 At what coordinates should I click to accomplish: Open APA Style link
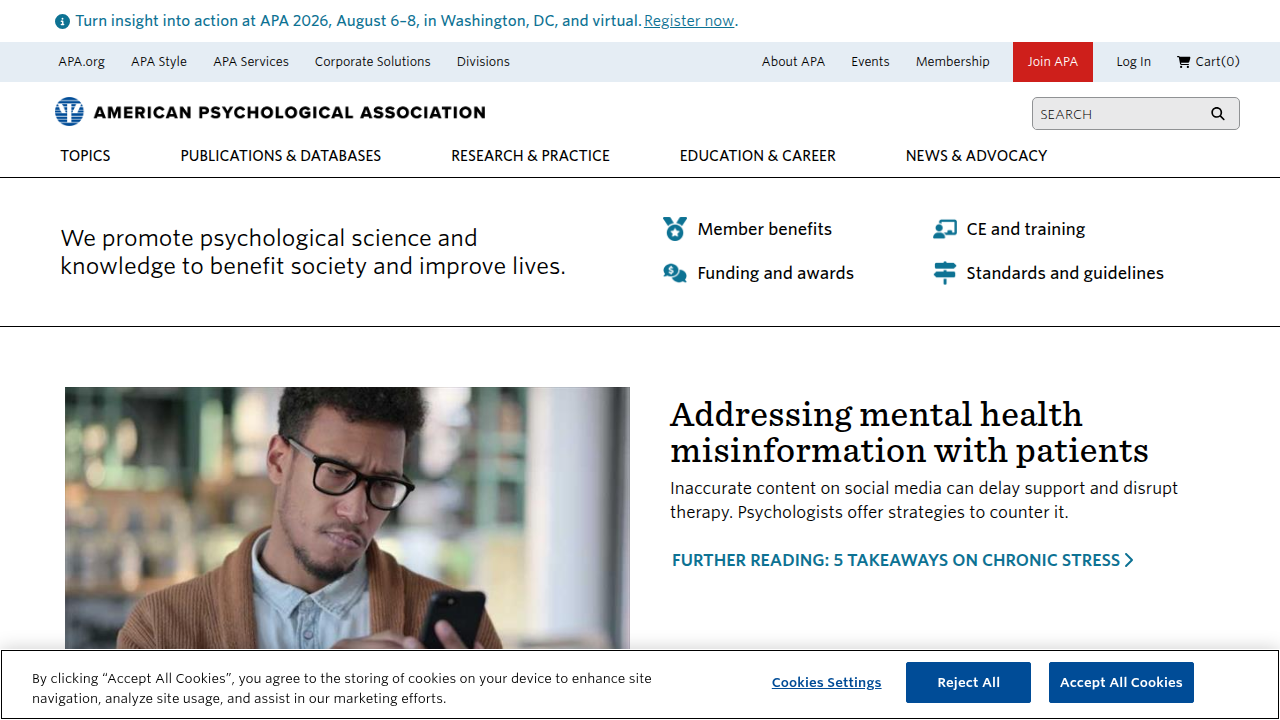click(x=159, y=62)
